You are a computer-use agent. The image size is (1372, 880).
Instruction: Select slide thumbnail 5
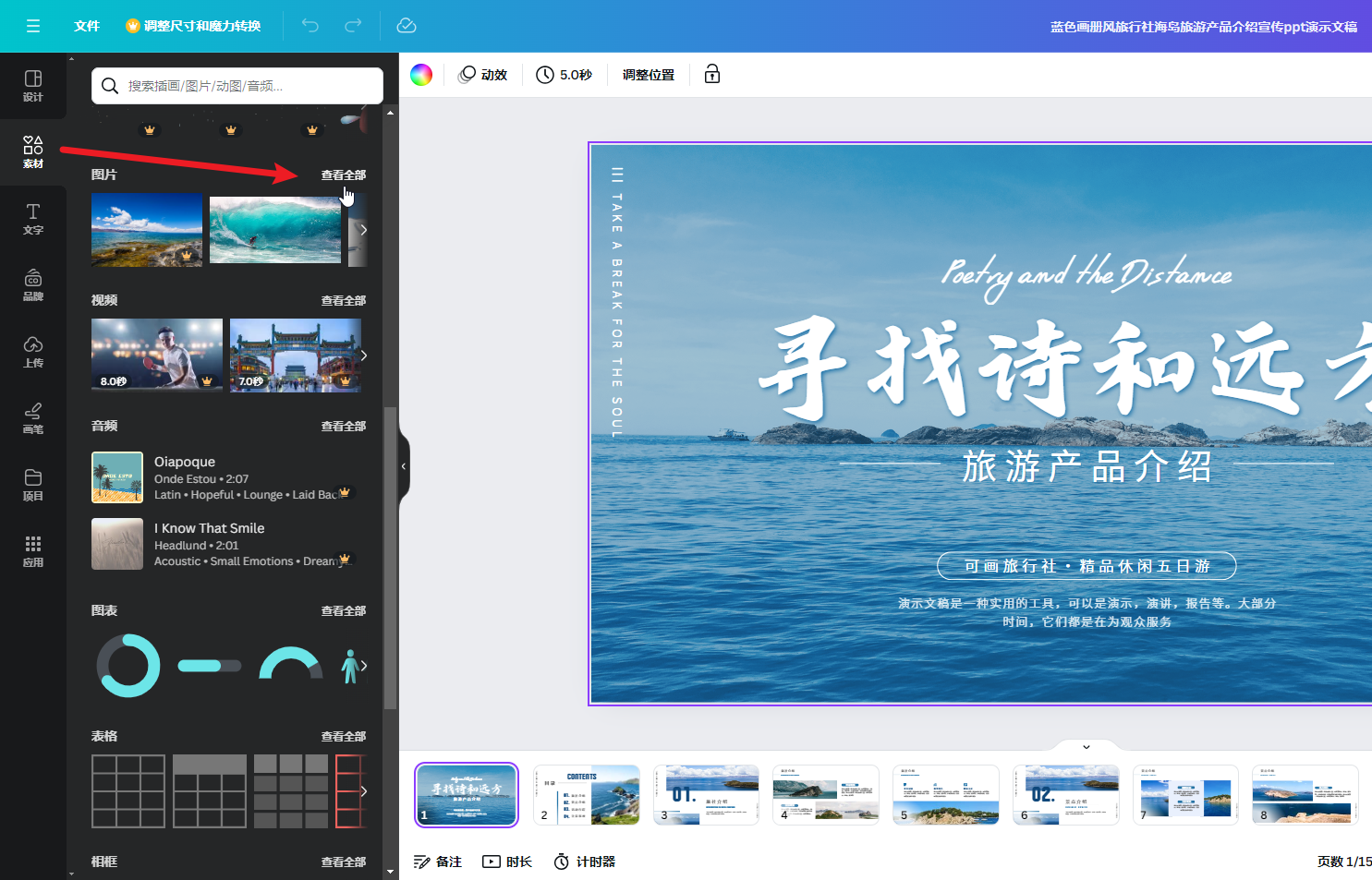(946, 795)
